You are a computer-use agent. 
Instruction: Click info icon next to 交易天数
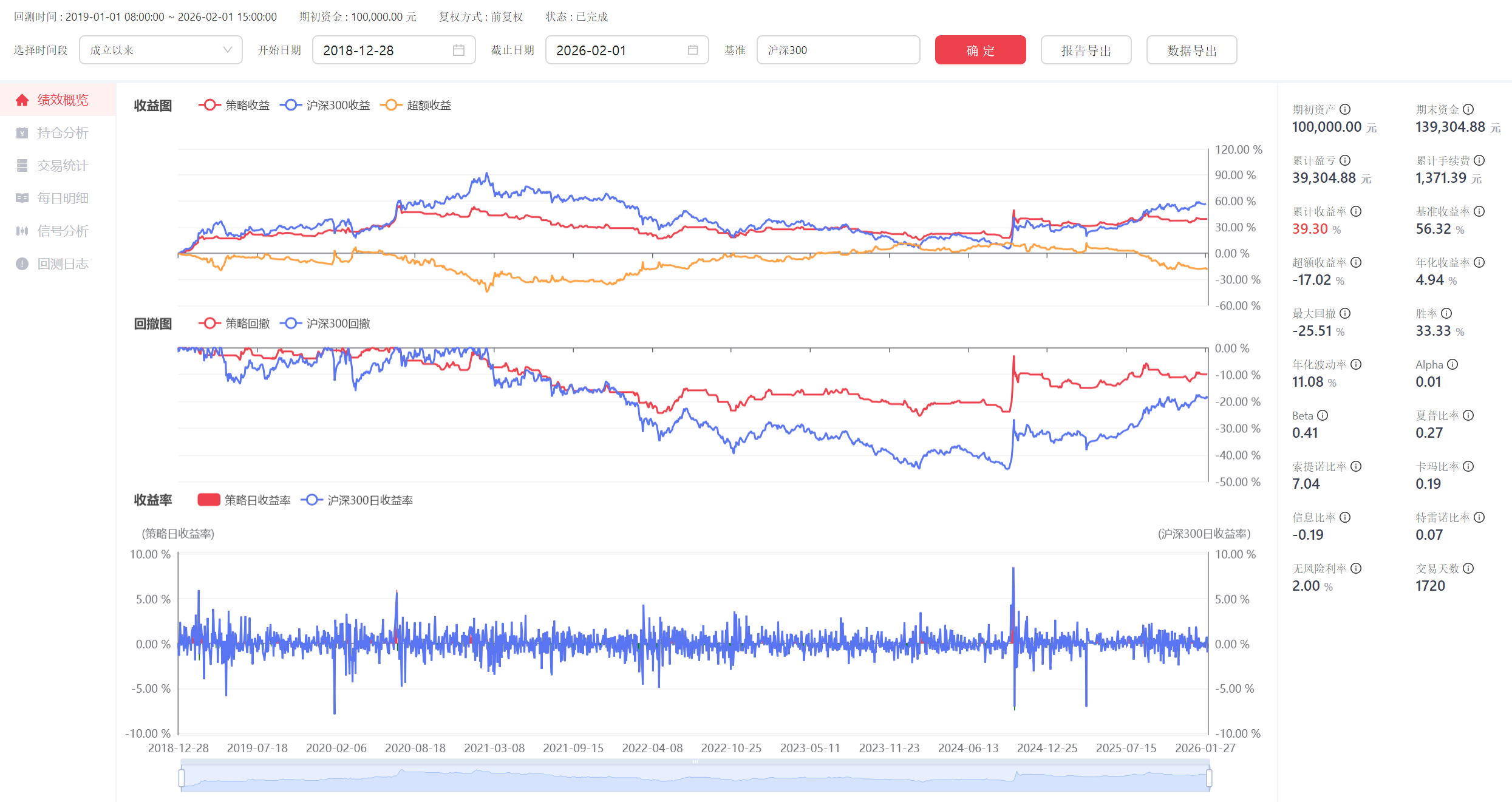[x=1468, y=568]
